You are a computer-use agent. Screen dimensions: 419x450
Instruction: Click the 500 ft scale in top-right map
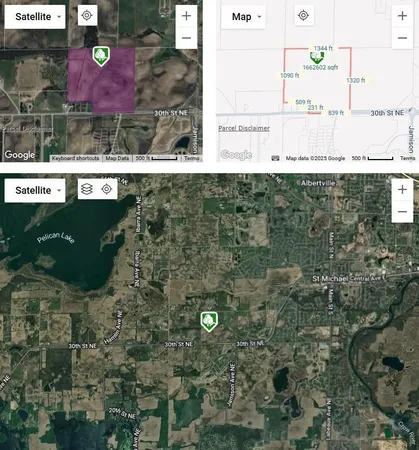[x=372, y=158]
